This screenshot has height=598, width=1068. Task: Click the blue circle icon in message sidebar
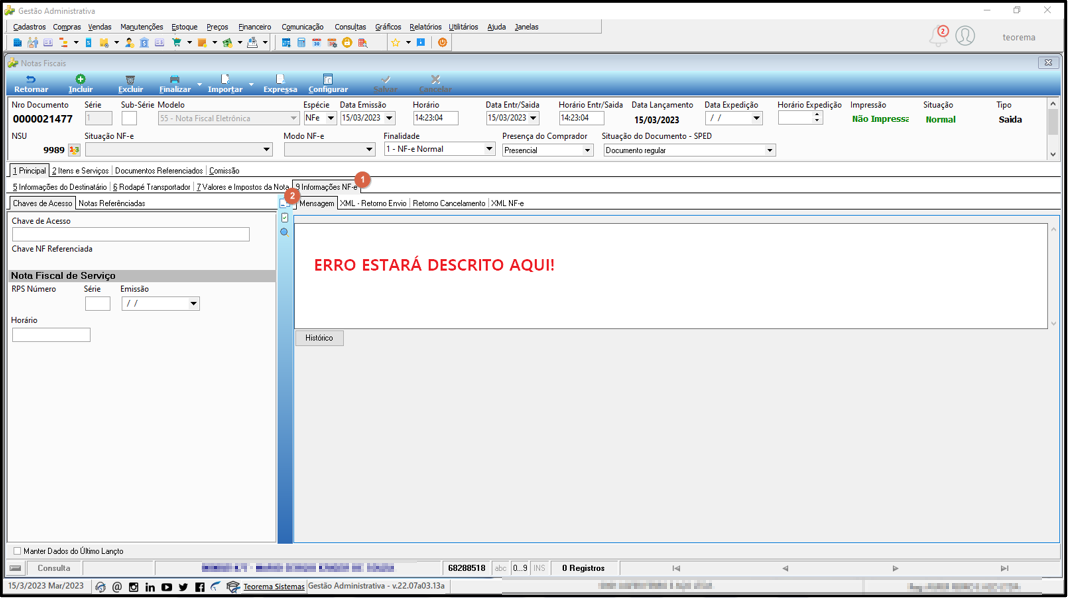click(x=284, y=232)
